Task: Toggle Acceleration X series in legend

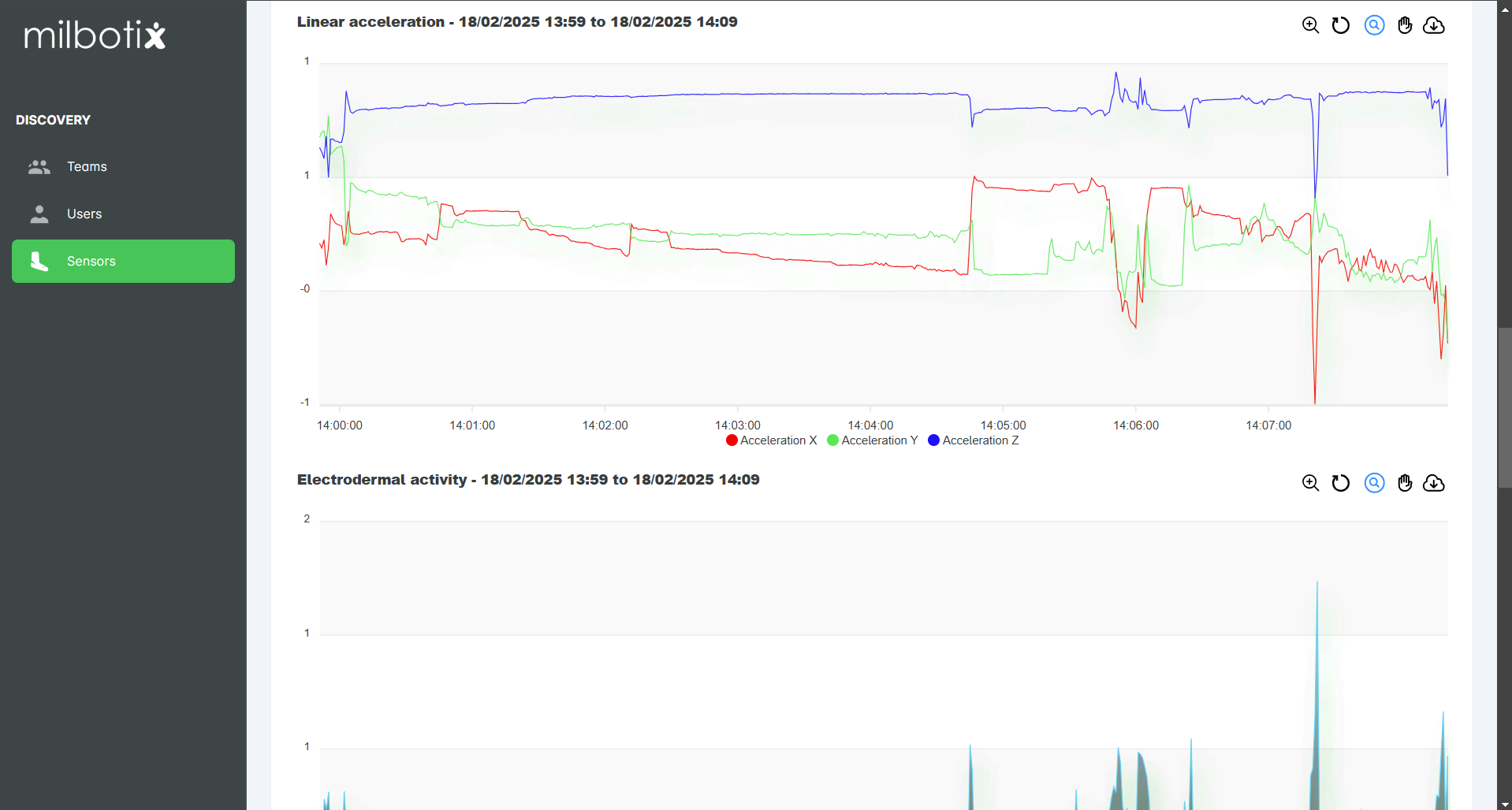Action: pyautogui.click(x=772, y=440)
